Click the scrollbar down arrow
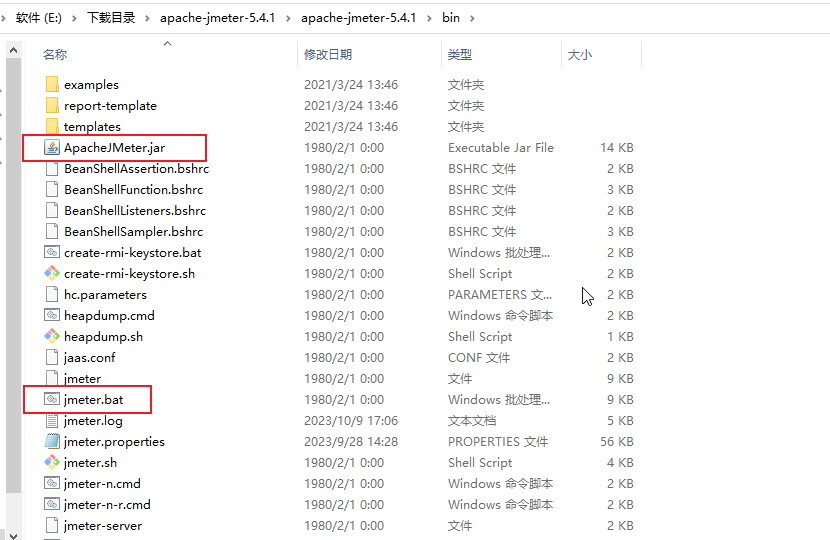This screenshot has height=540, width=830. 14,535
